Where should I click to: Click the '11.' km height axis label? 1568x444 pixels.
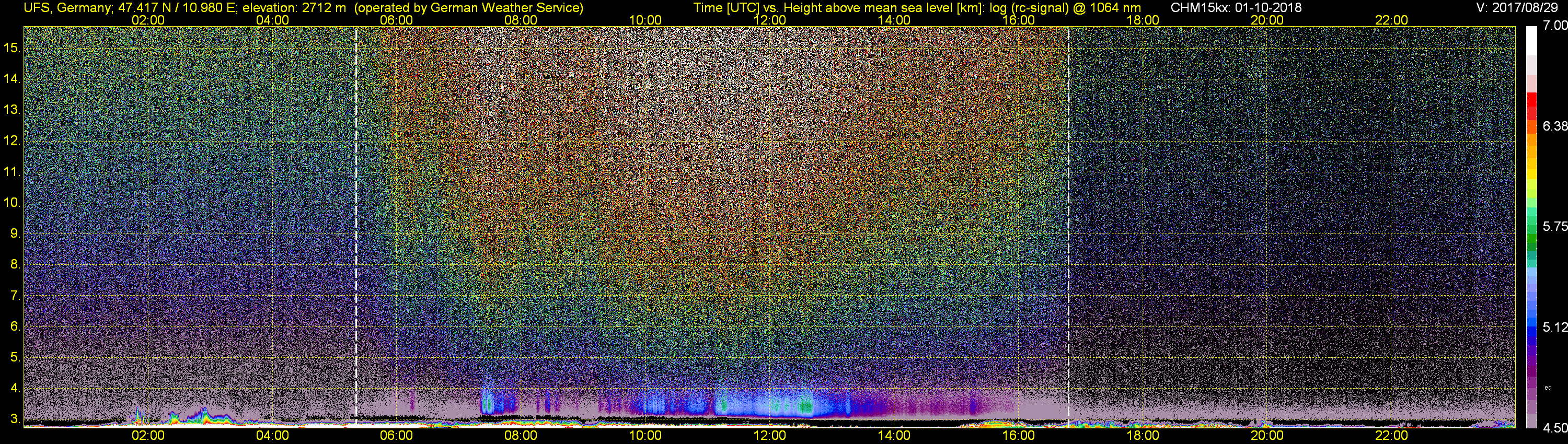coord(12,171)
